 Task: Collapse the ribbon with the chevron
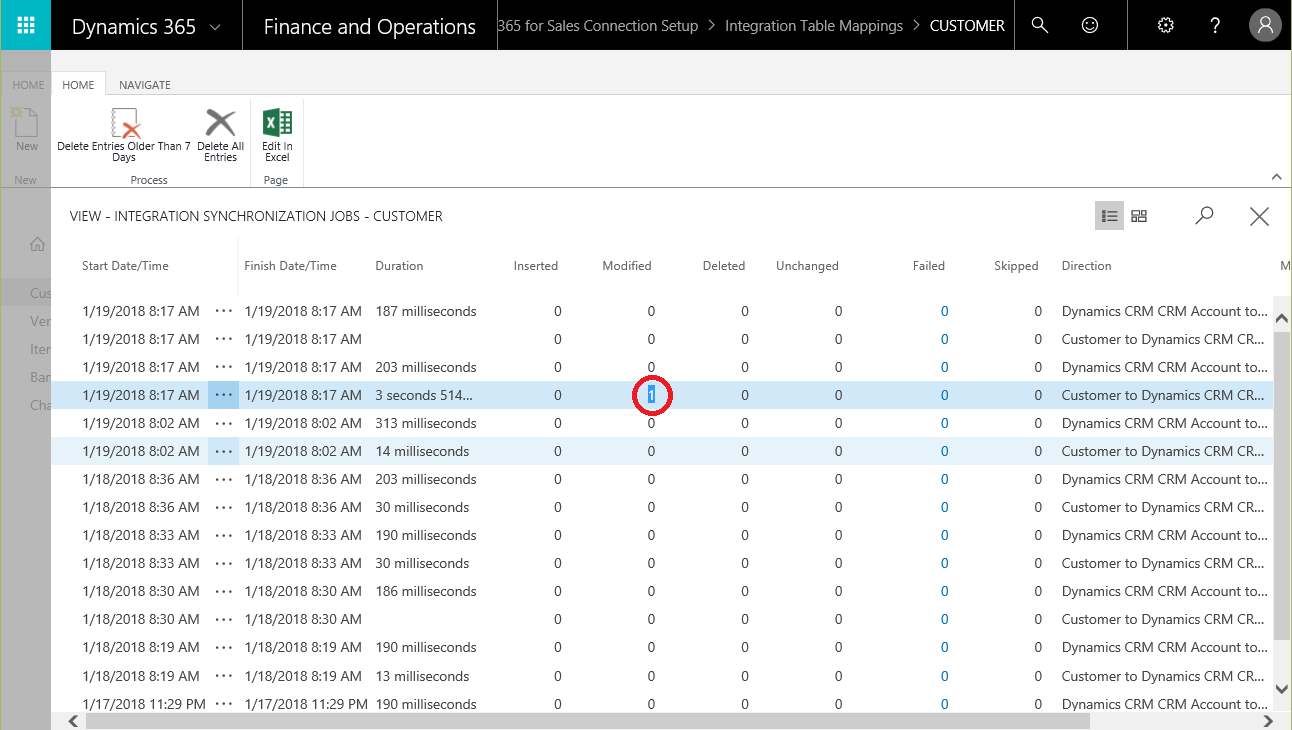coord(1276,177)
